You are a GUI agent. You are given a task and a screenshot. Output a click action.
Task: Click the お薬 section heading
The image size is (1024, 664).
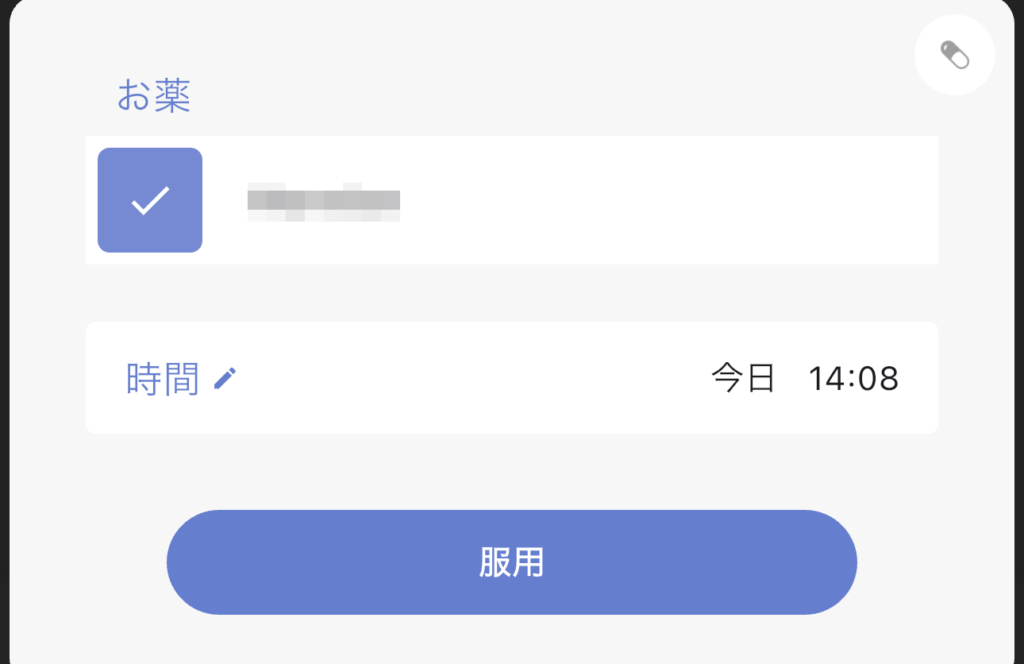tap(153, 95)
